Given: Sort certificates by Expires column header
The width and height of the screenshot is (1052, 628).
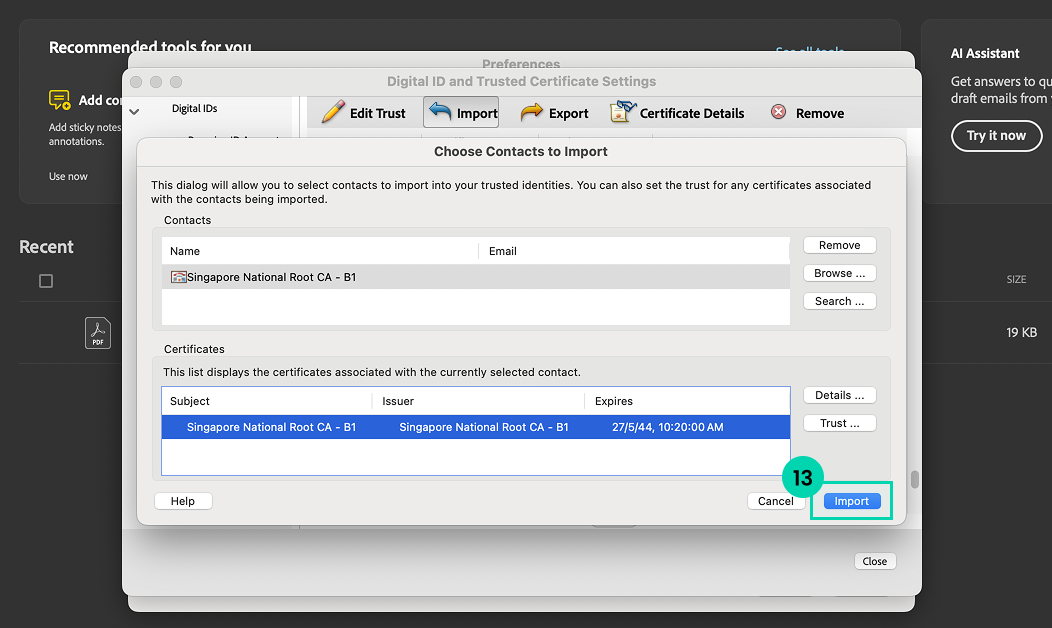Looking at the screenshot, I should pyautogui.click(x=614, y=401).
